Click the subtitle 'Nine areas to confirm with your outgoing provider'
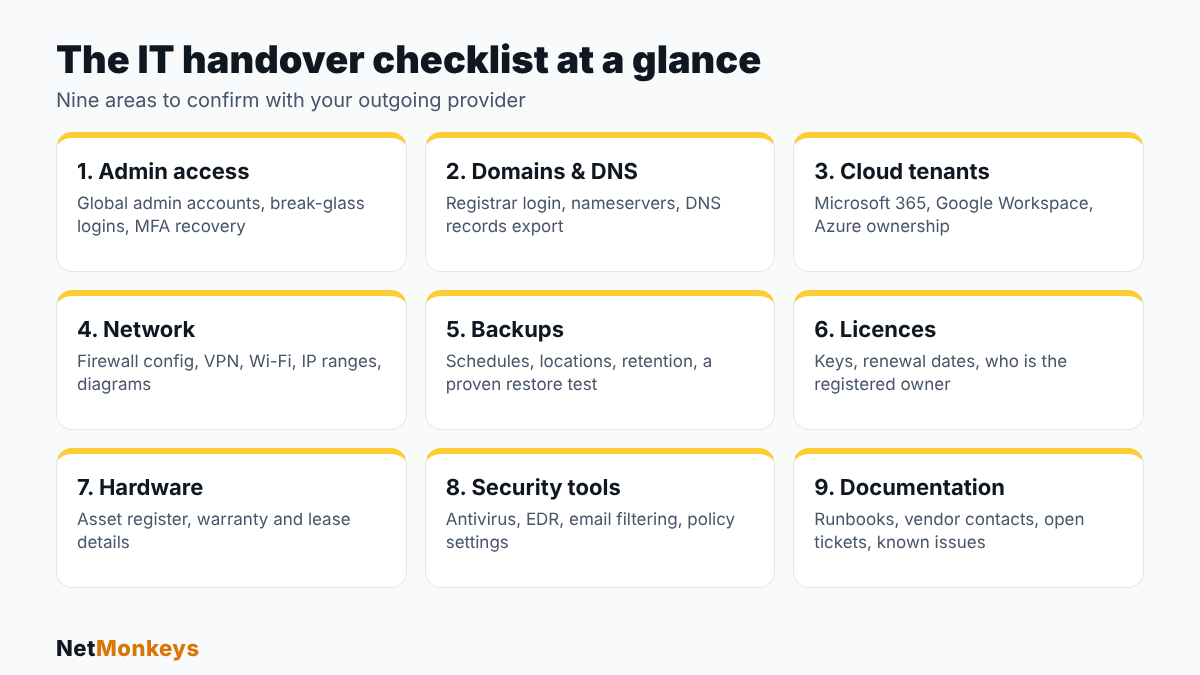 (291, 100)
